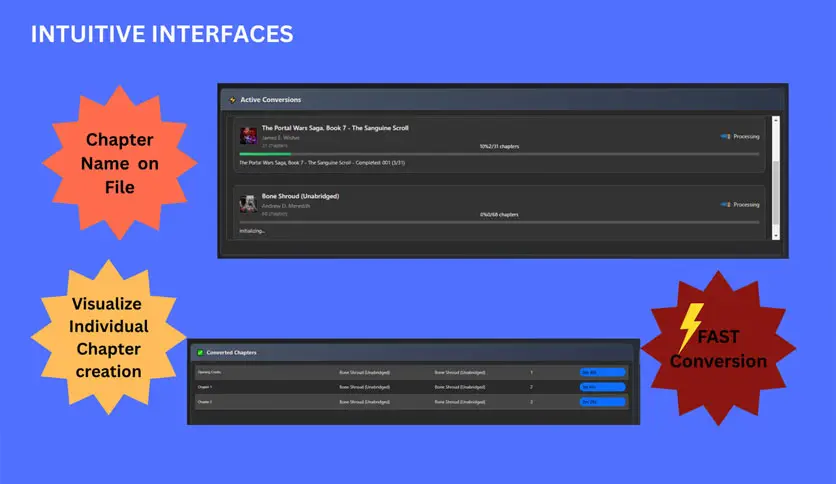The height and width of the screenshot is (484, 836).
Task: Click the green checkmark icon beside Converted Chapters
Action: (x=200, y=352)
